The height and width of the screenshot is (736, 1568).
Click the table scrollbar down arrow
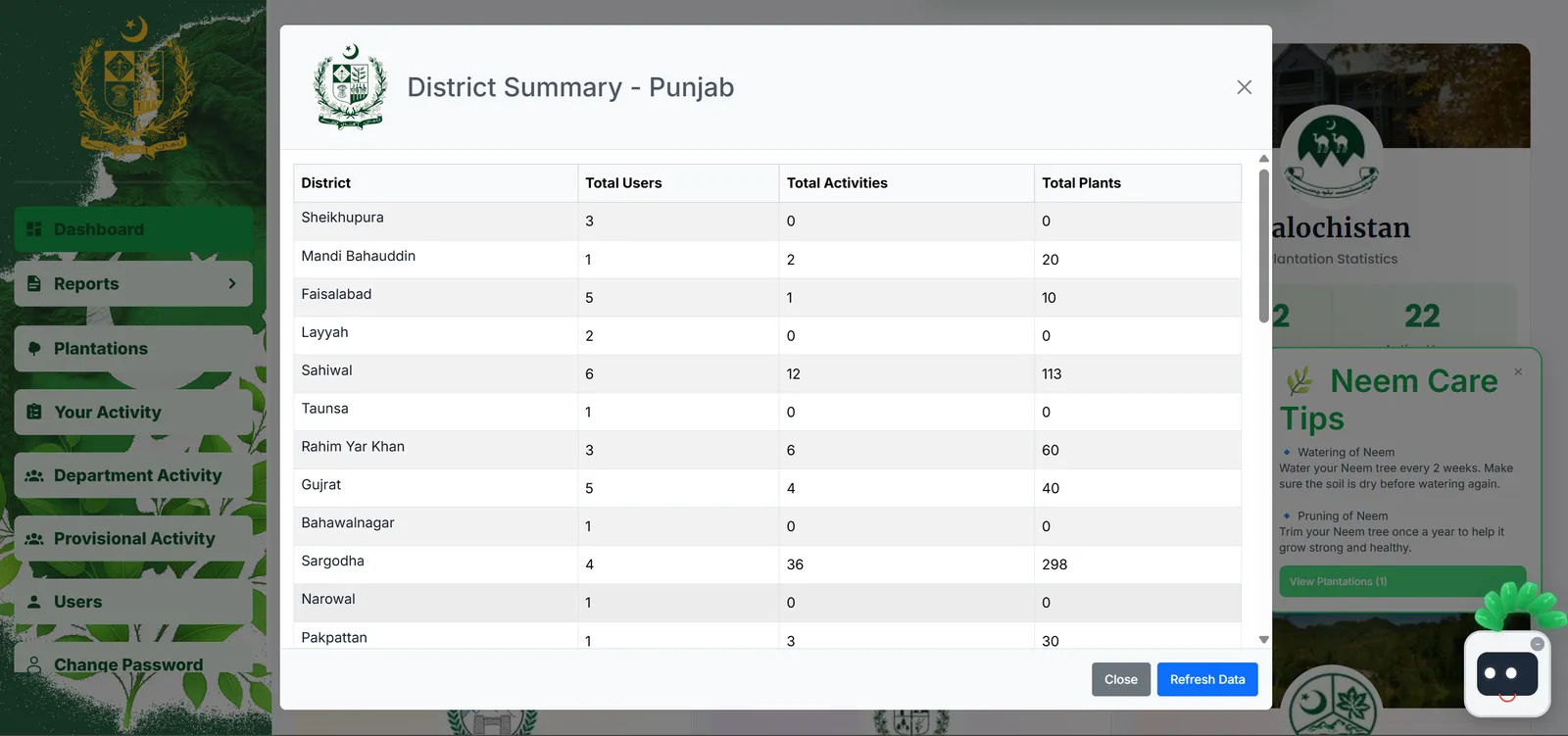pyautogui.click(x=1264, y=639)
